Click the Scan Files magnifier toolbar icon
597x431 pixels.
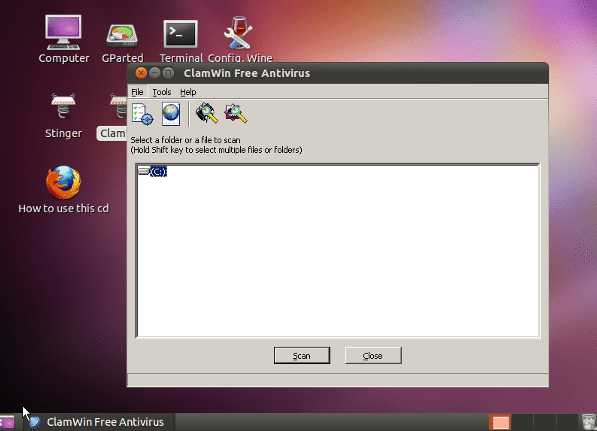[x=236, y=113]
